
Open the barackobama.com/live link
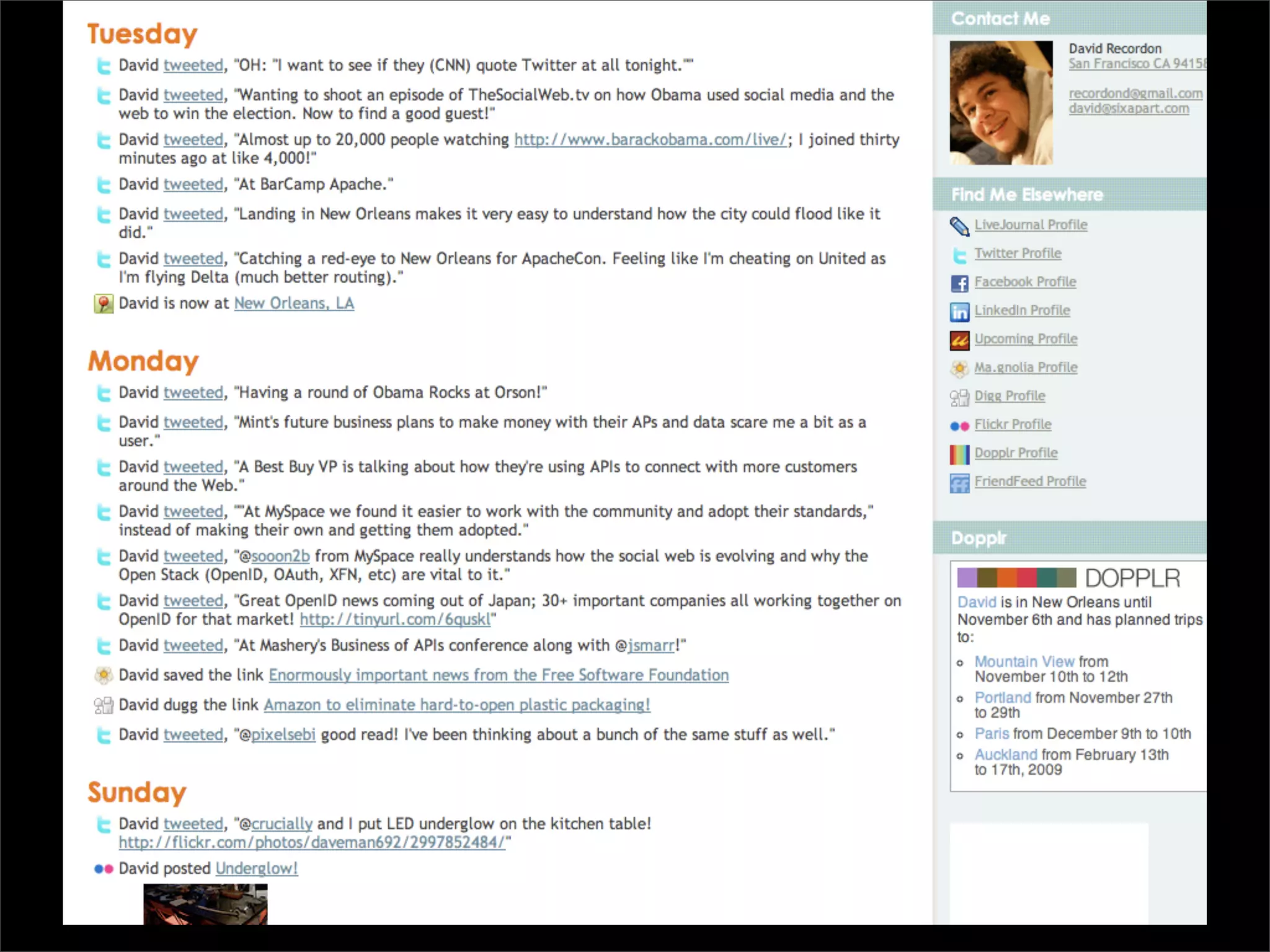tap(651, 139)
